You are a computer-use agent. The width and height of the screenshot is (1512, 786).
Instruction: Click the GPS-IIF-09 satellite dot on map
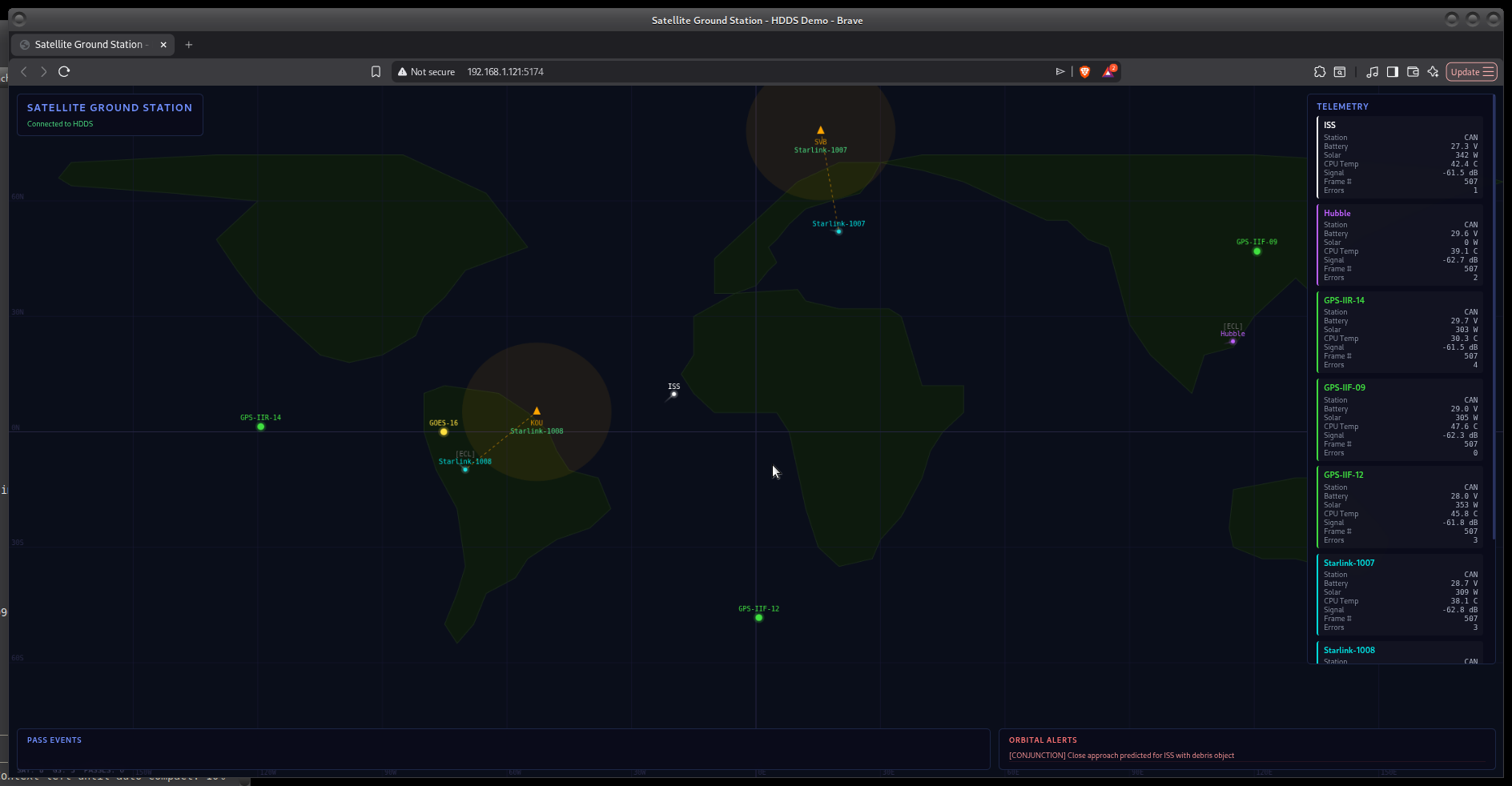point(1257,251)
